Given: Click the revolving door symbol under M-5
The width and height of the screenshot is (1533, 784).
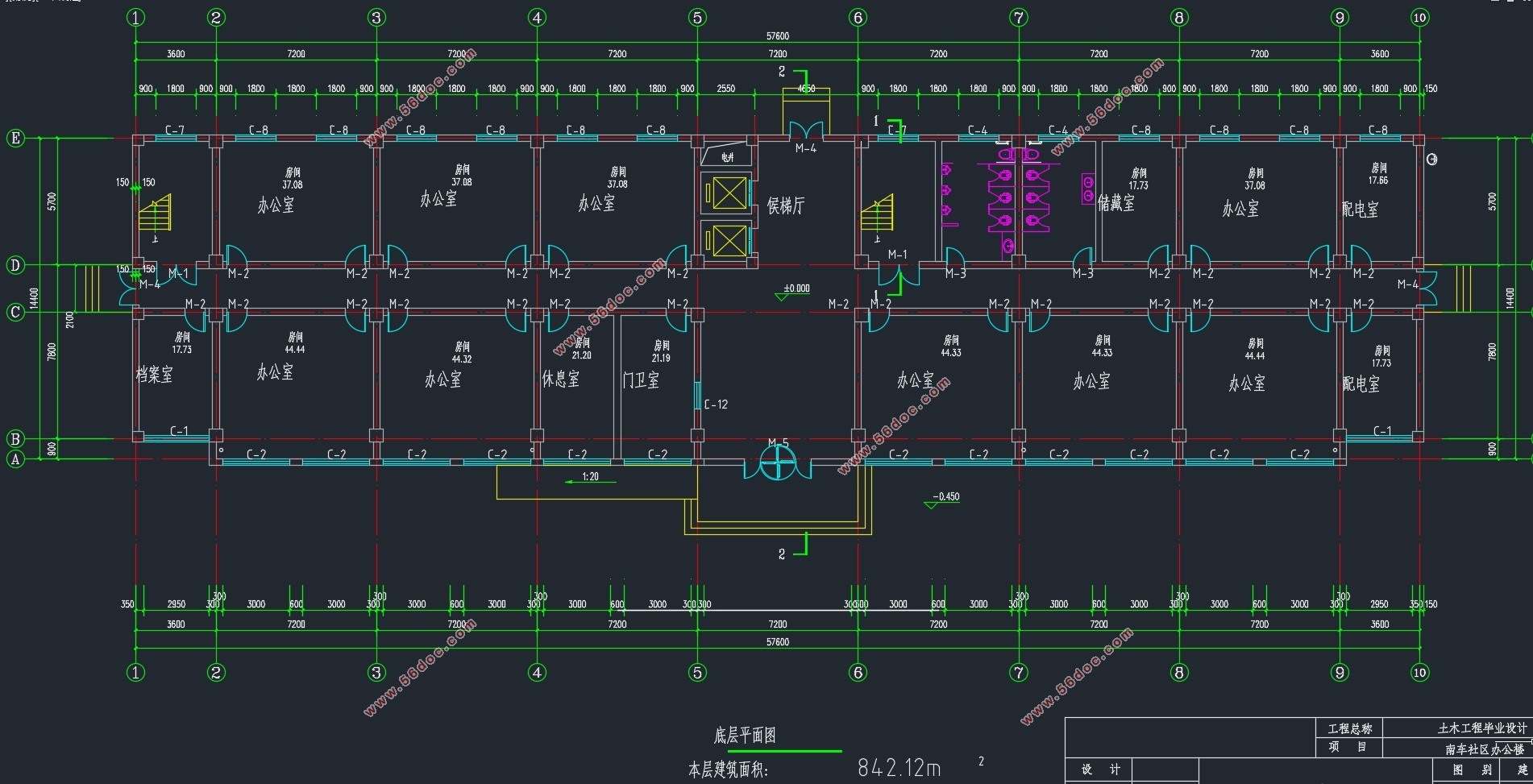Looking at the screenshot, I should pos(778,463).
